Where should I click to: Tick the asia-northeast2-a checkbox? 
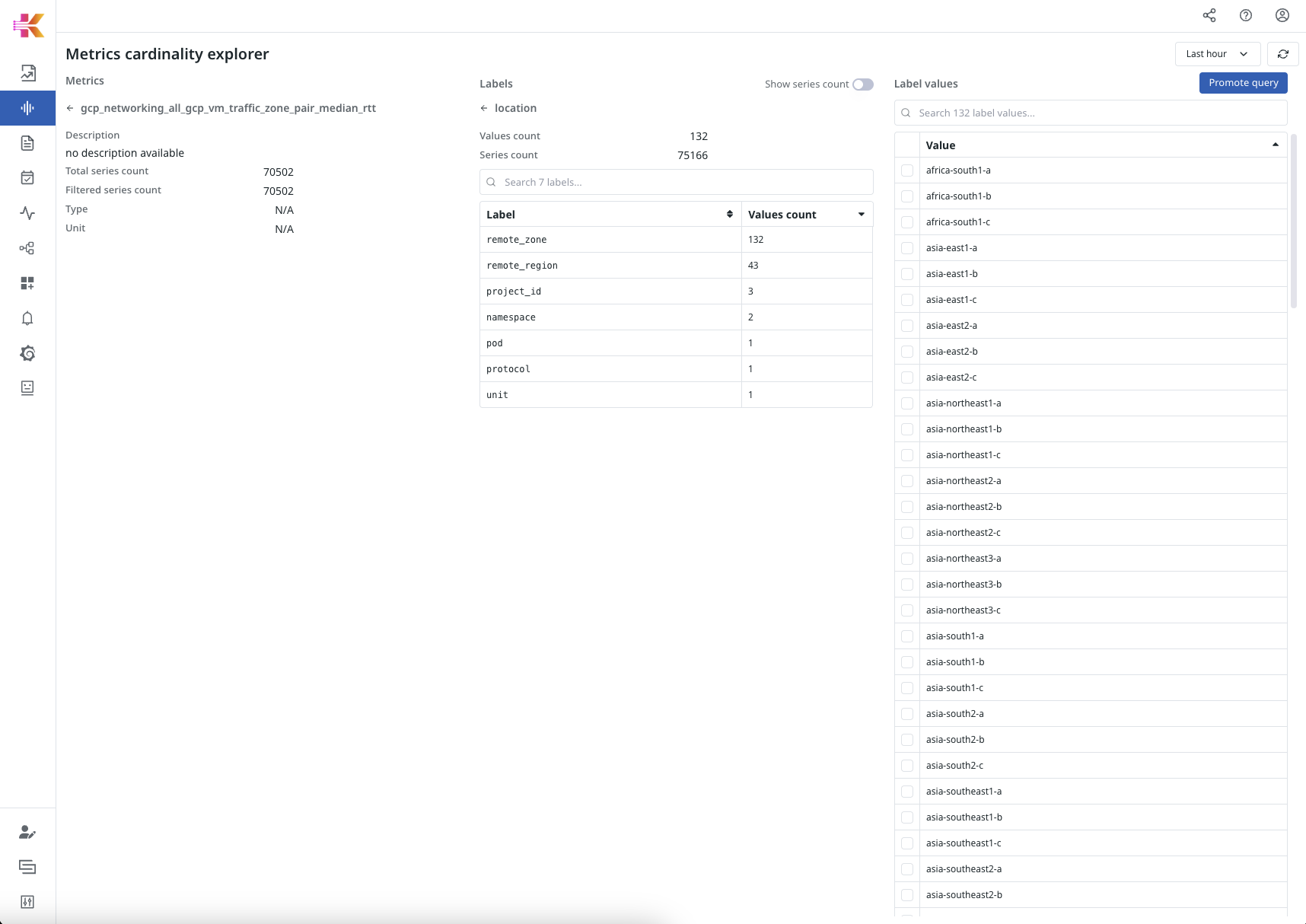(x=907, y=481)
